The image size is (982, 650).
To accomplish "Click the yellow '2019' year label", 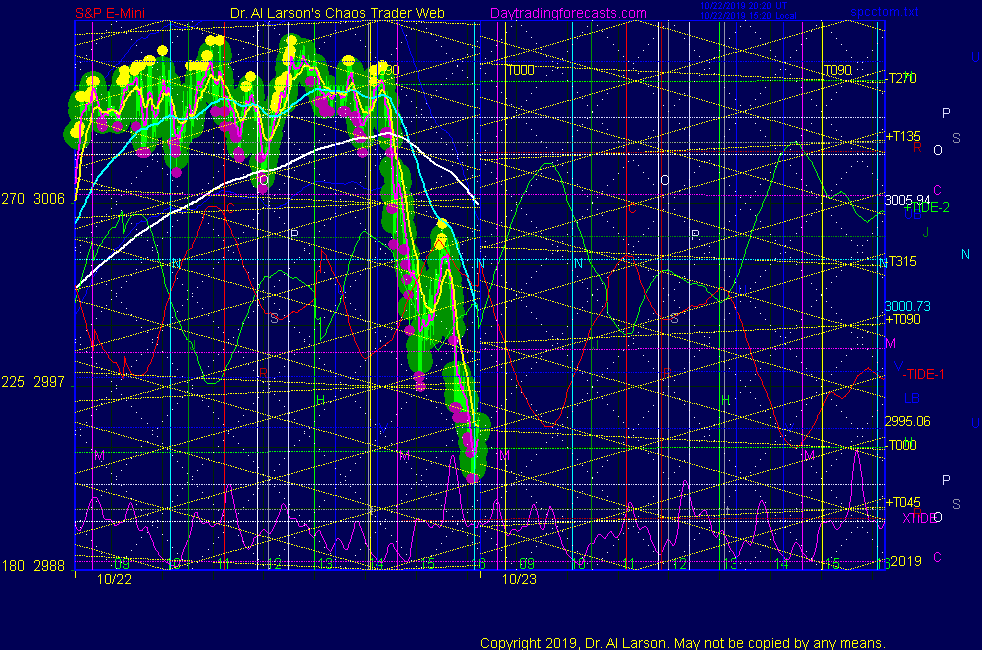I will coord(906,561).
